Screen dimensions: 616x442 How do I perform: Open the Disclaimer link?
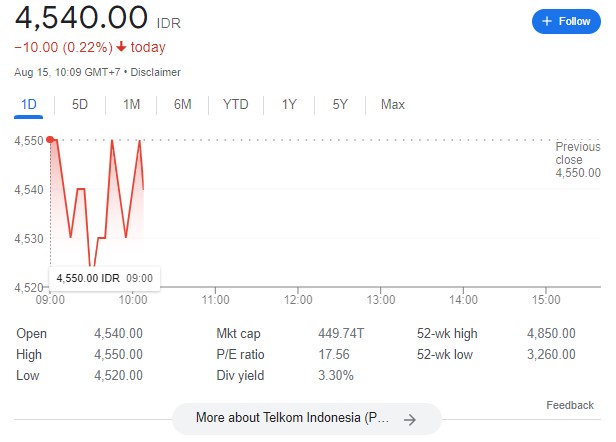pos(156,72)
